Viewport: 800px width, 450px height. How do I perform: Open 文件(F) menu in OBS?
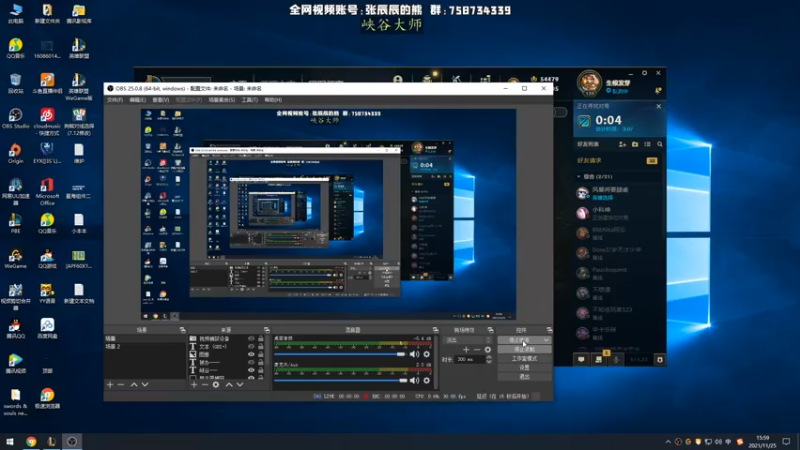tap(115, 100)
